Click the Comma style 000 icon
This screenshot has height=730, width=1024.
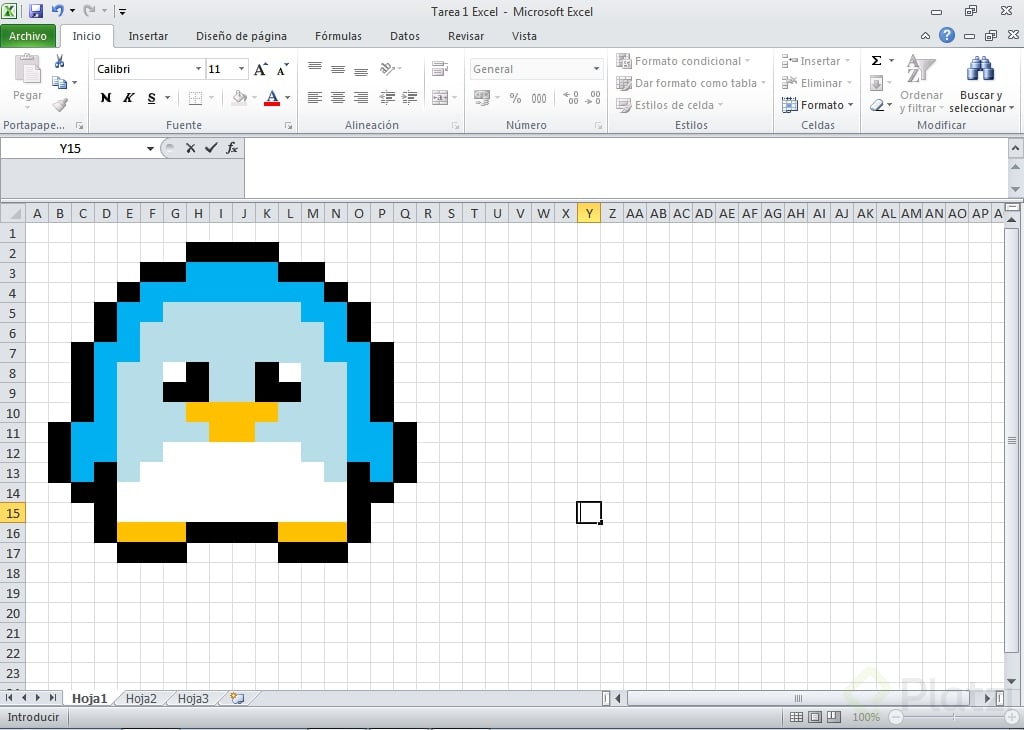click(539, 98)
